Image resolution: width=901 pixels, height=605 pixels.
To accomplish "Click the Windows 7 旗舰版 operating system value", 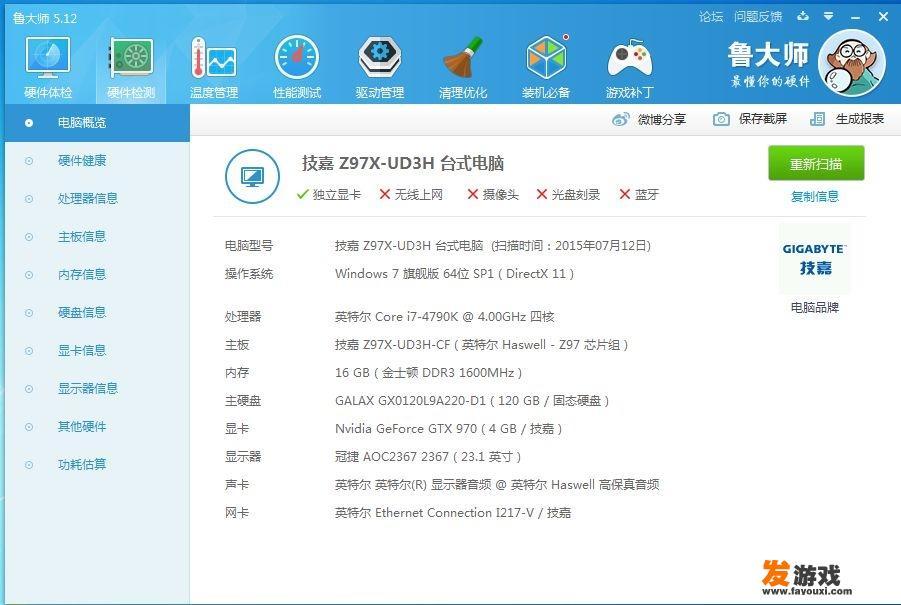I will [x=455, y=273].
